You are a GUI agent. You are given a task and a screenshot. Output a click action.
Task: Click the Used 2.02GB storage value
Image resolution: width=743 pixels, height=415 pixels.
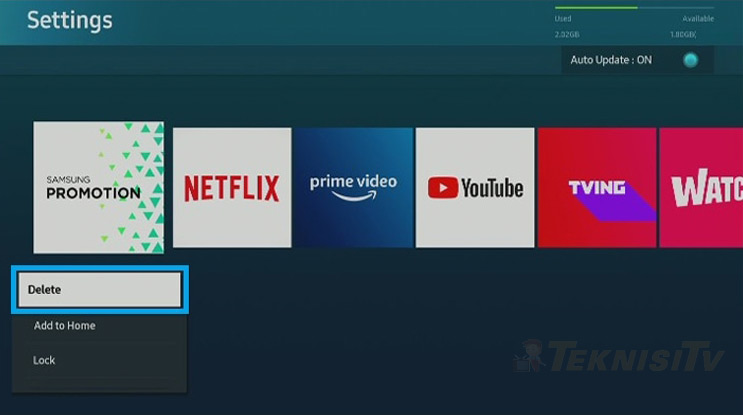tap(567, 35)
